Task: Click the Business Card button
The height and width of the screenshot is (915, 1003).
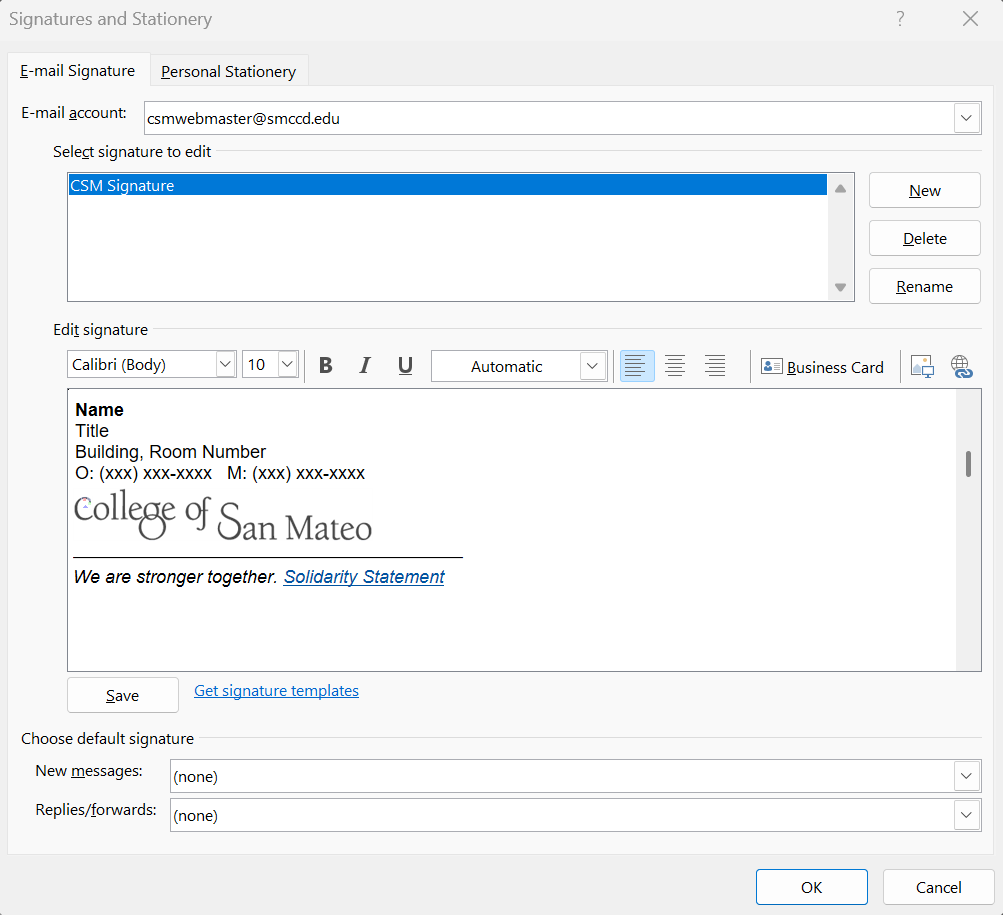Action: click(x=823, y=367)
